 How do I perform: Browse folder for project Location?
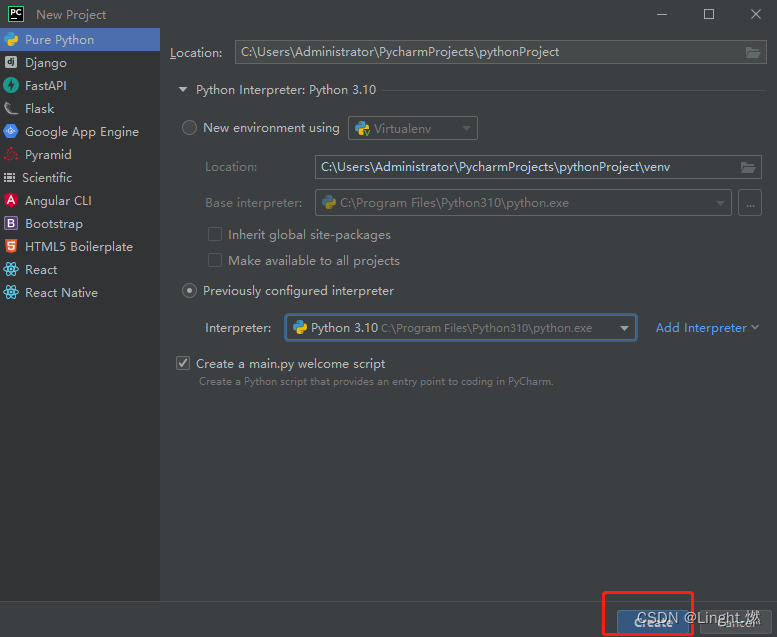[x=753, y=52]
